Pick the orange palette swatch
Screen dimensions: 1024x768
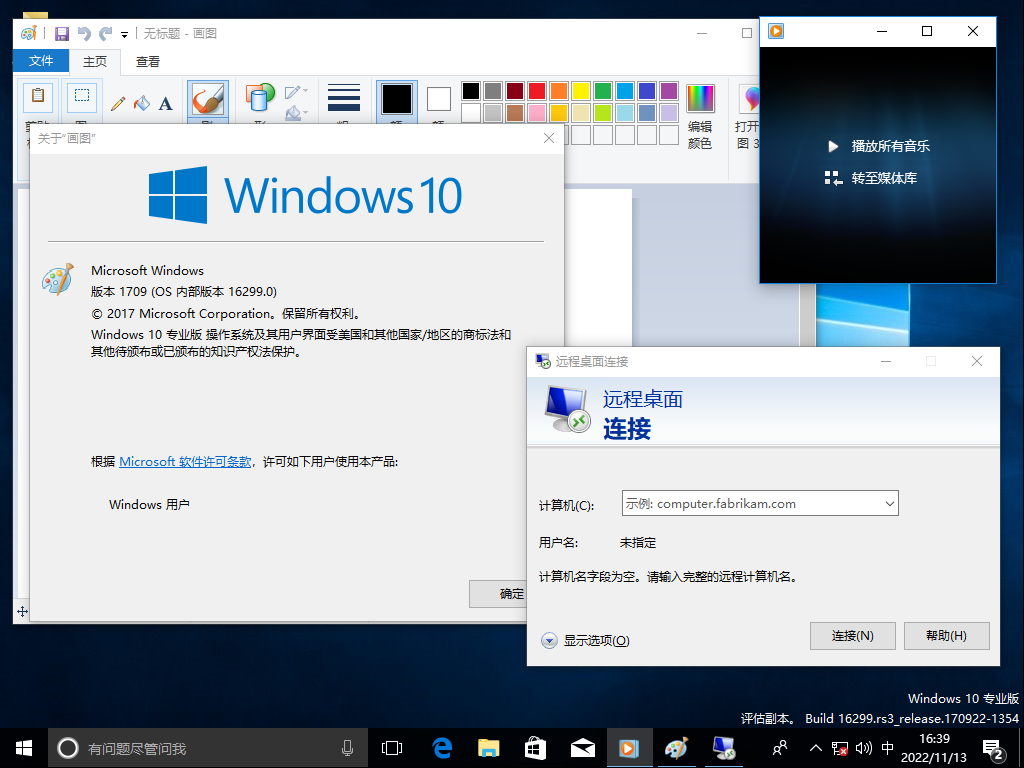pyautogui.click(x=559, y=91)
